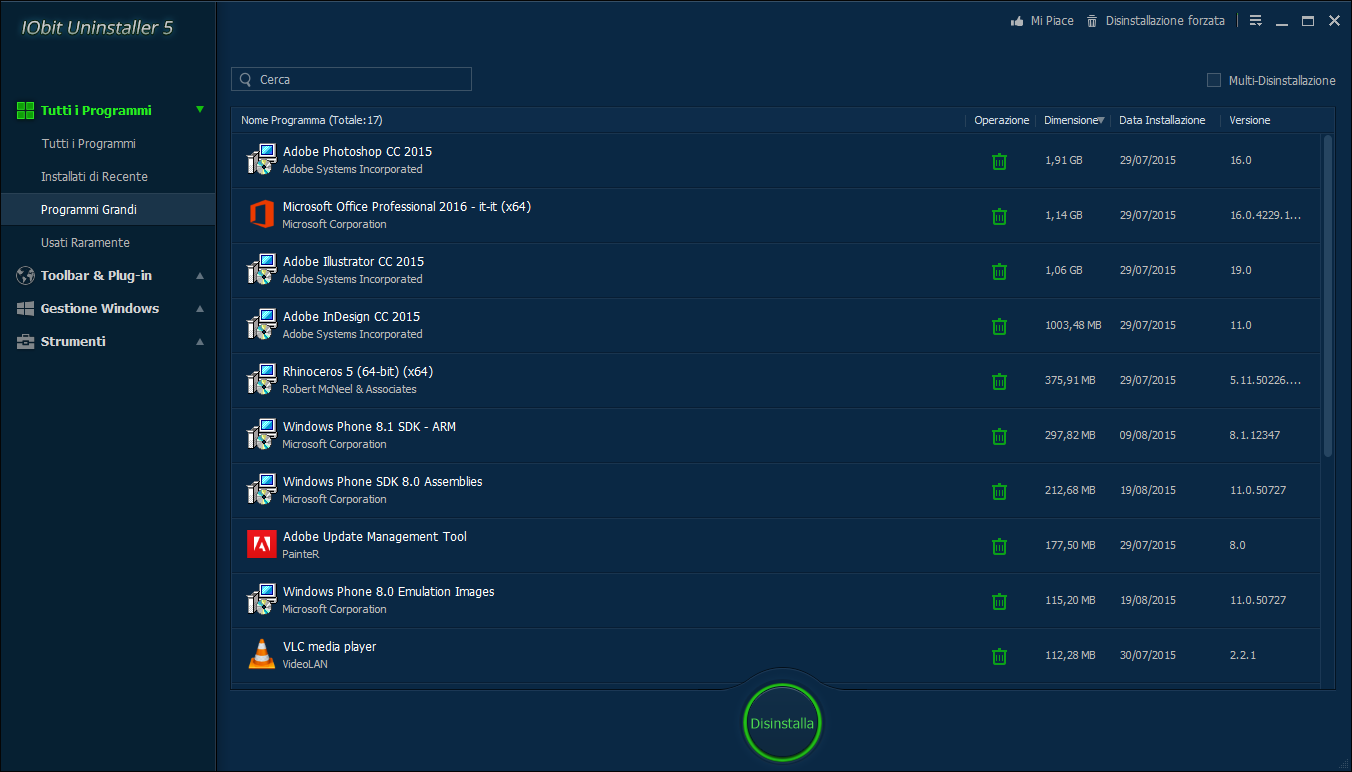
Task: Open the hamburger options menu icon
Action: (x=1256, y=20)
